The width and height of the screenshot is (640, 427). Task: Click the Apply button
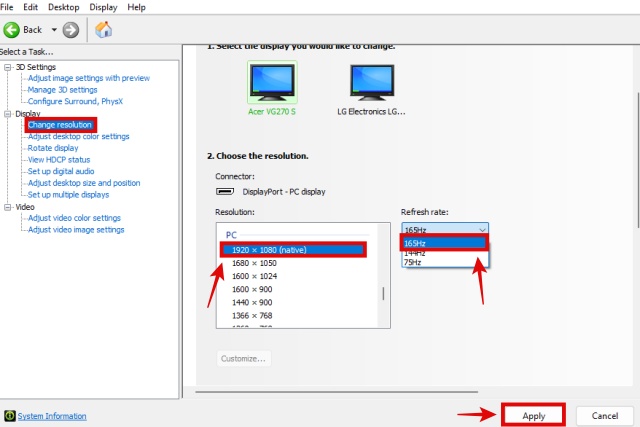(x=532, y=415)
